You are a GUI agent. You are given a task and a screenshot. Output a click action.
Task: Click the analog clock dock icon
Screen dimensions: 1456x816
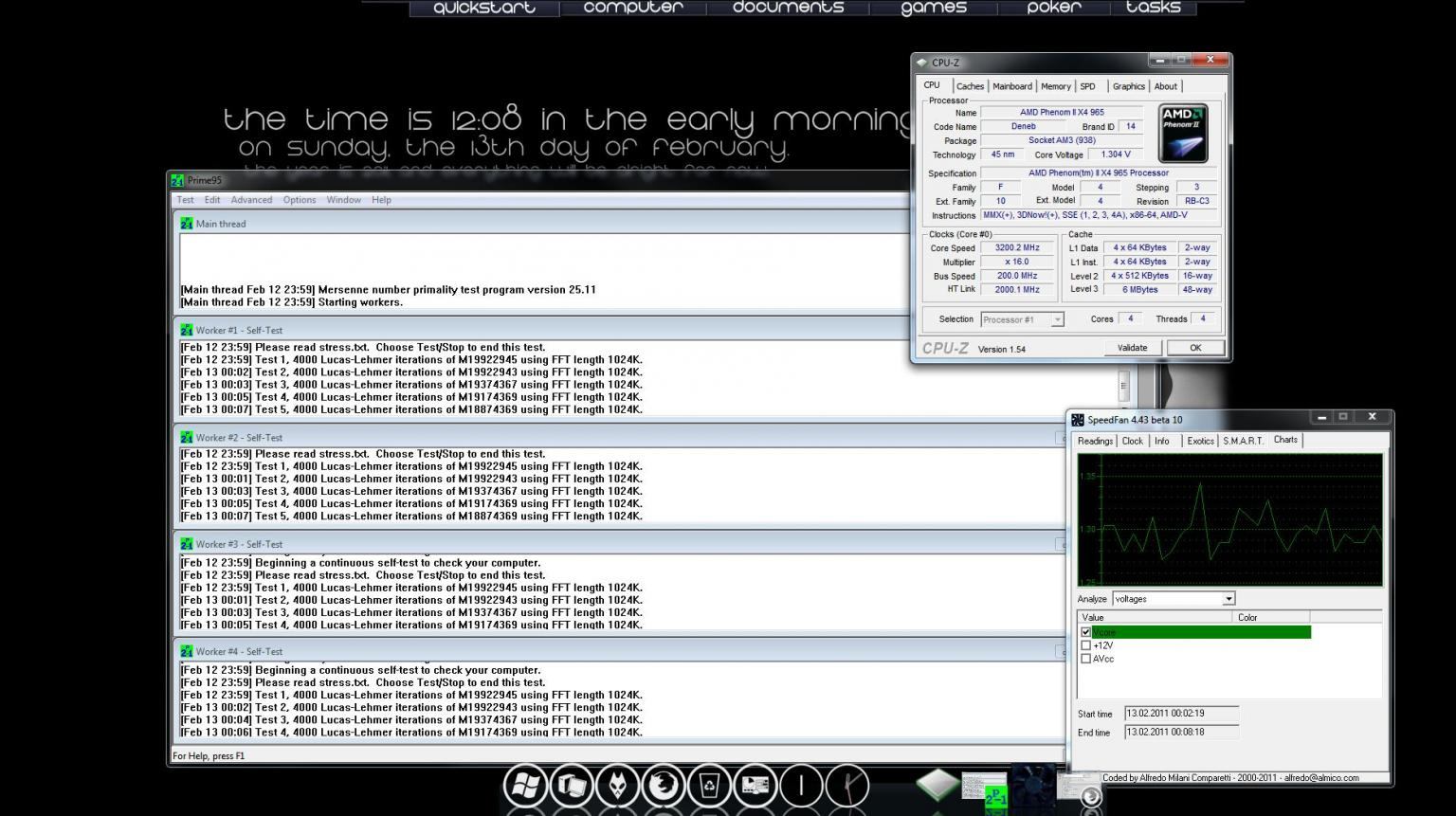[x=847, y=786]
